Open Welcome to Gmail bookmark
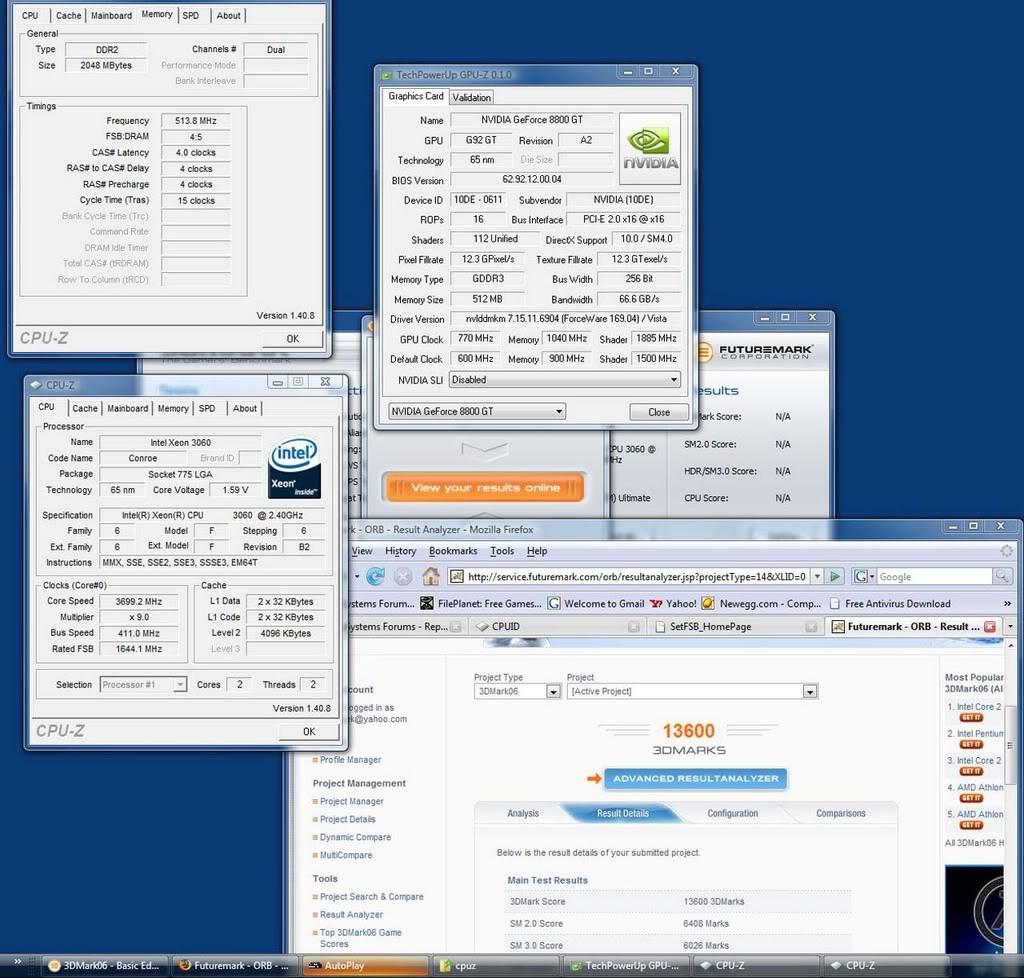Image resolution: width=1024 pixels, height=978 pixels. (596, 603)
